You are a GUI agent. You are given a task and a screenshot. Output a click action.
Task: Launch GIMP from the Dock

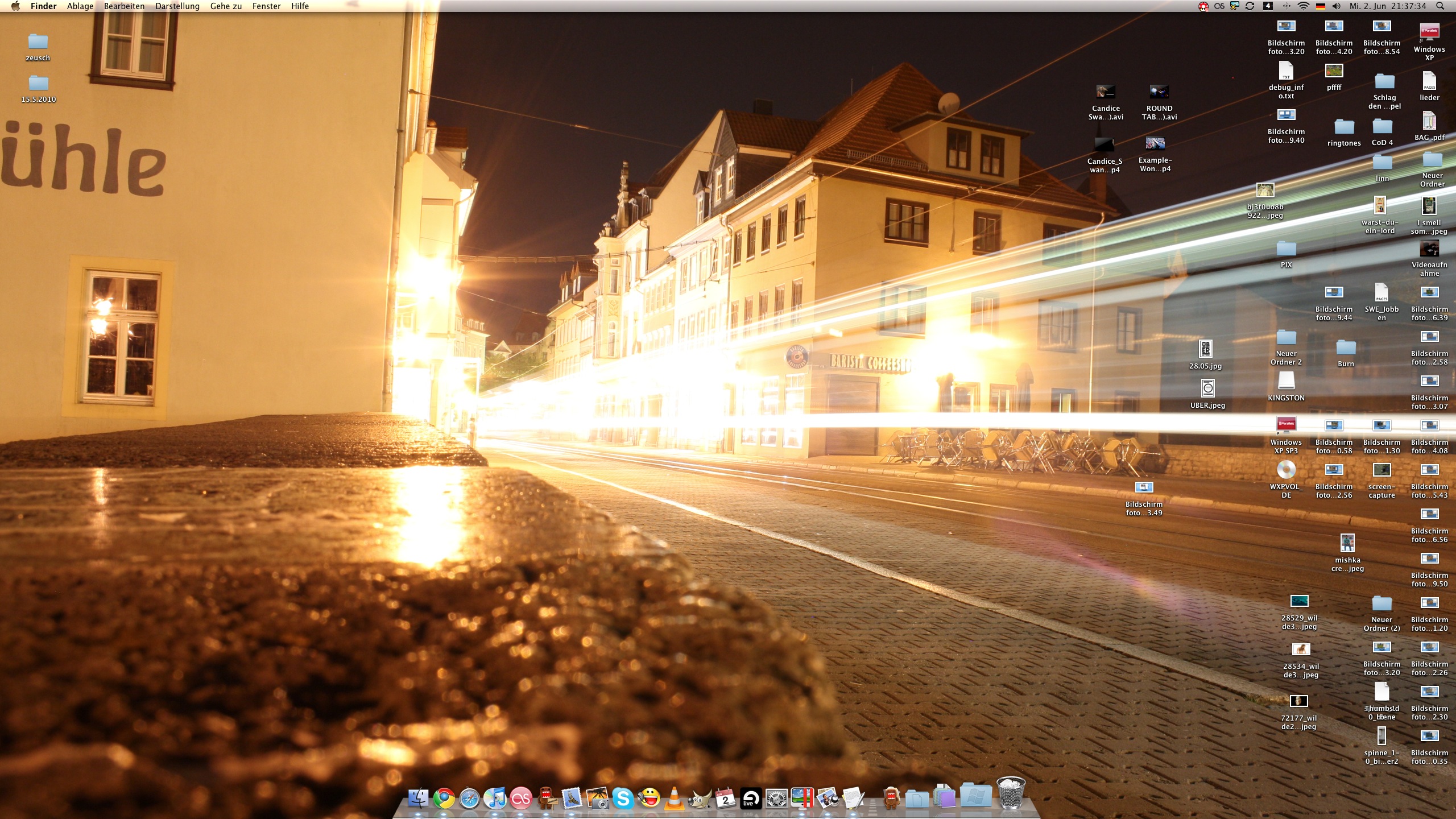700,799
